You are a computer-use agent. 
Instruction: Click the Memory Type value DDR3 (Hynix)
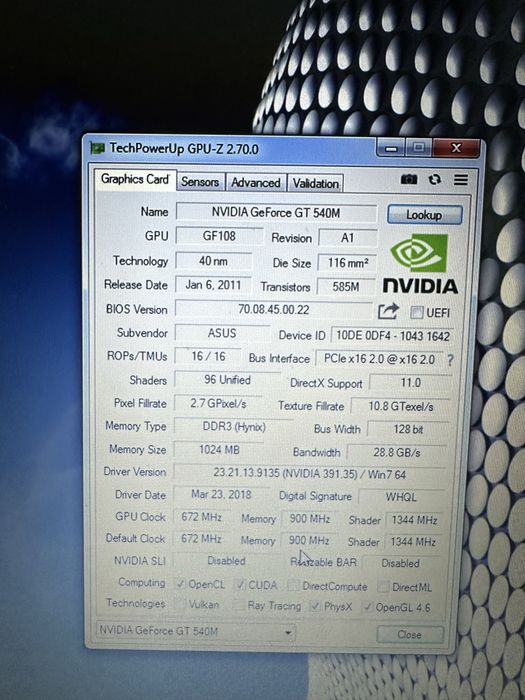[x=233, y=426]
